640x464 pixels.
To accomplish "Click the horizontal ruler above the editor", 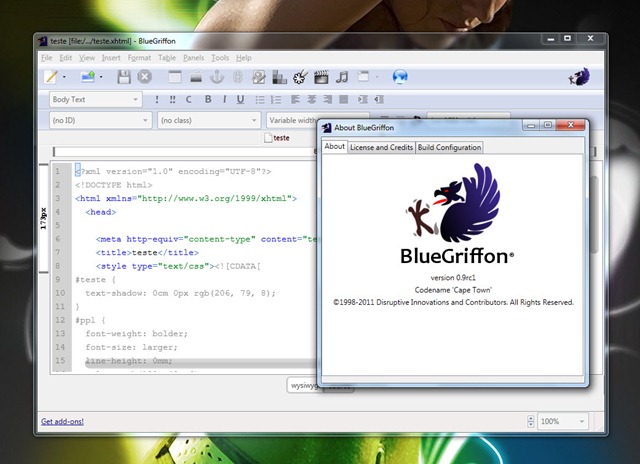I will click(x=184, y=152).
